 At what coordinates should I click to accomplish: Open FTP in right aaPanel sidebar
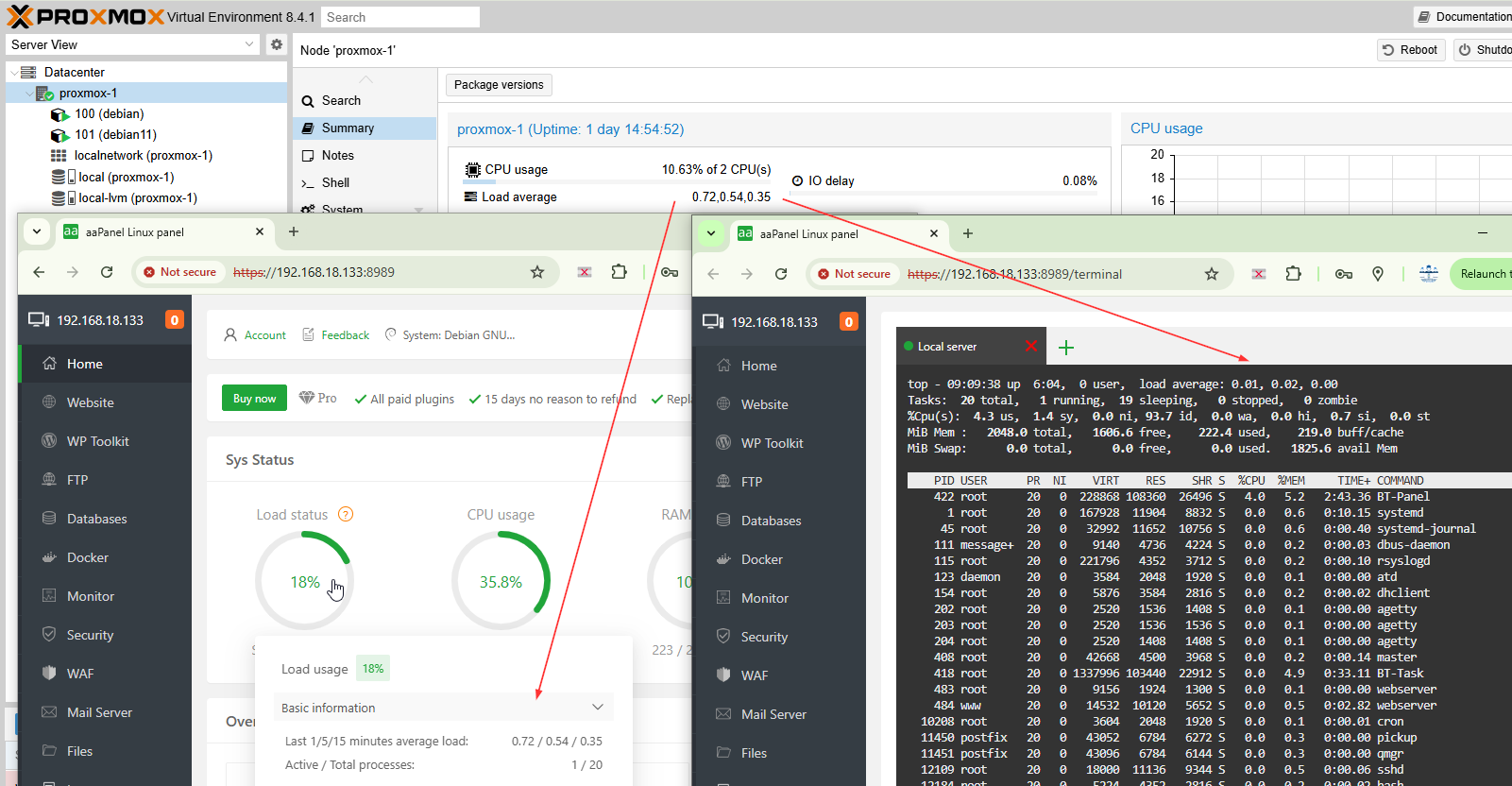pos(779,482)
